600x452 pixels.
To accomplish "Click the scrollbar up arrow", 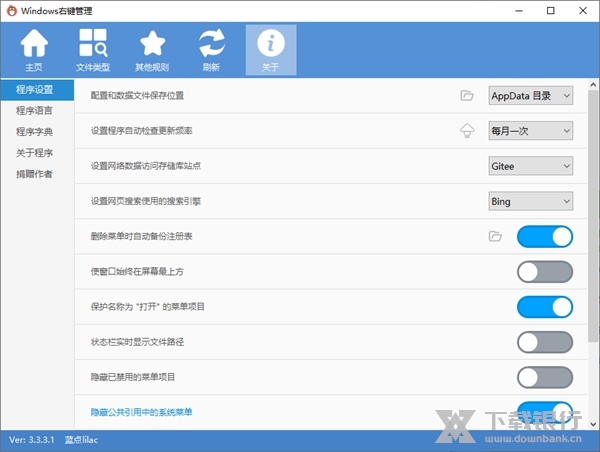I will [593, 84].
